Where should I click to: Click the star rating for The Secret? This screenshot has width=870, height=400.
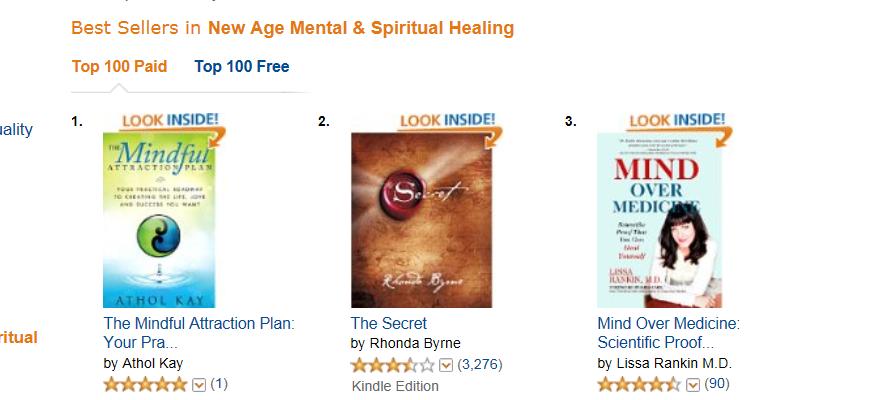[393, 365]
